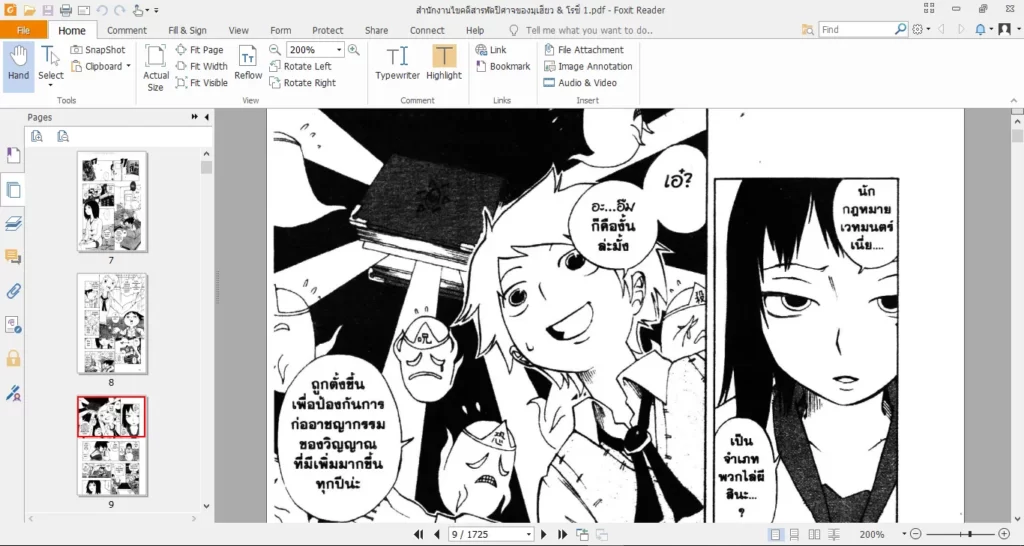Image resolution: width=1024 pixels, height=546 pixels.
Task: Enable Continuous page view mode
Action: (794, 534)
